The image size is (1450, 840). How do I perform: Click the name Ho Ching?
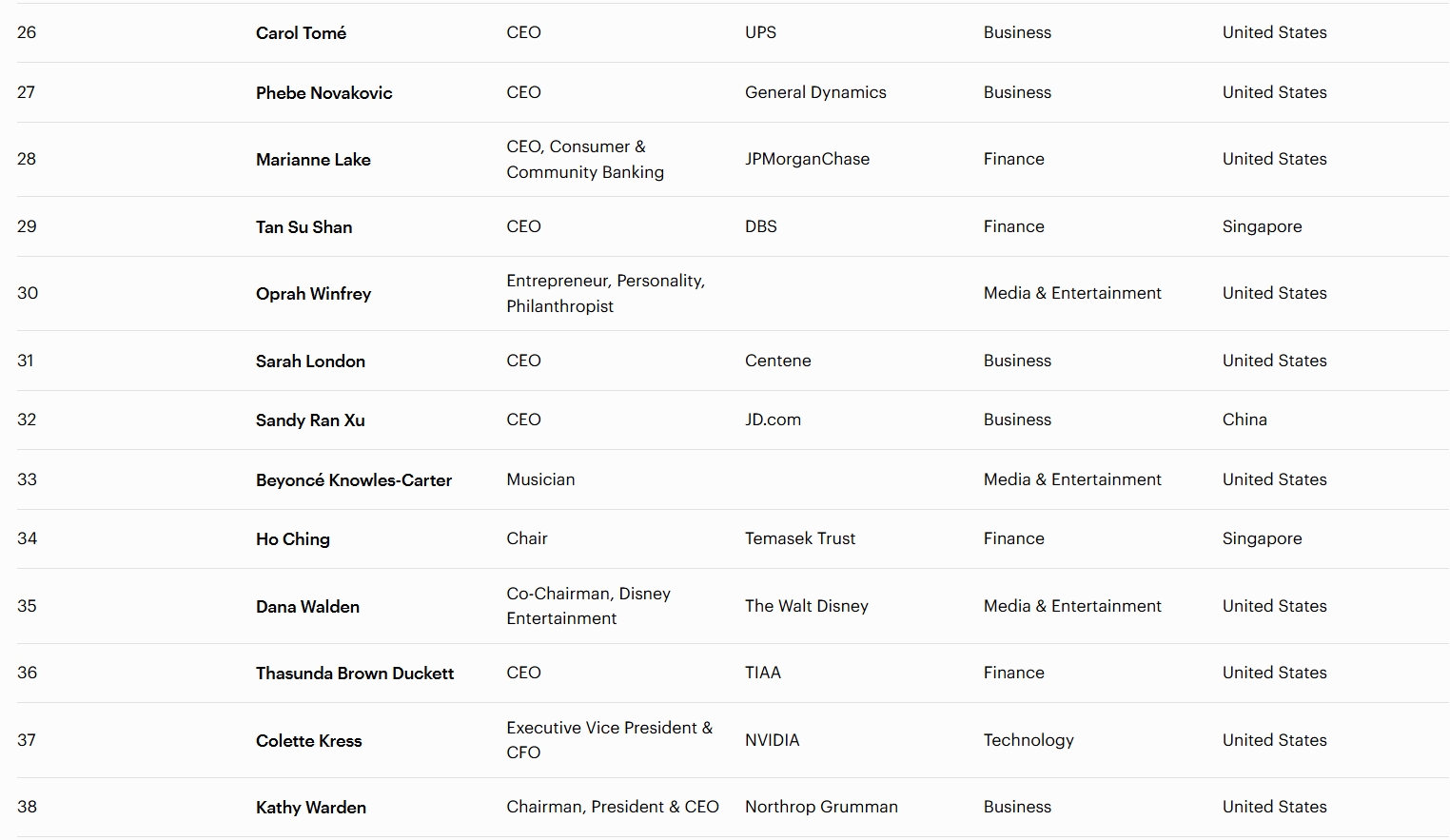pos(292,539)
